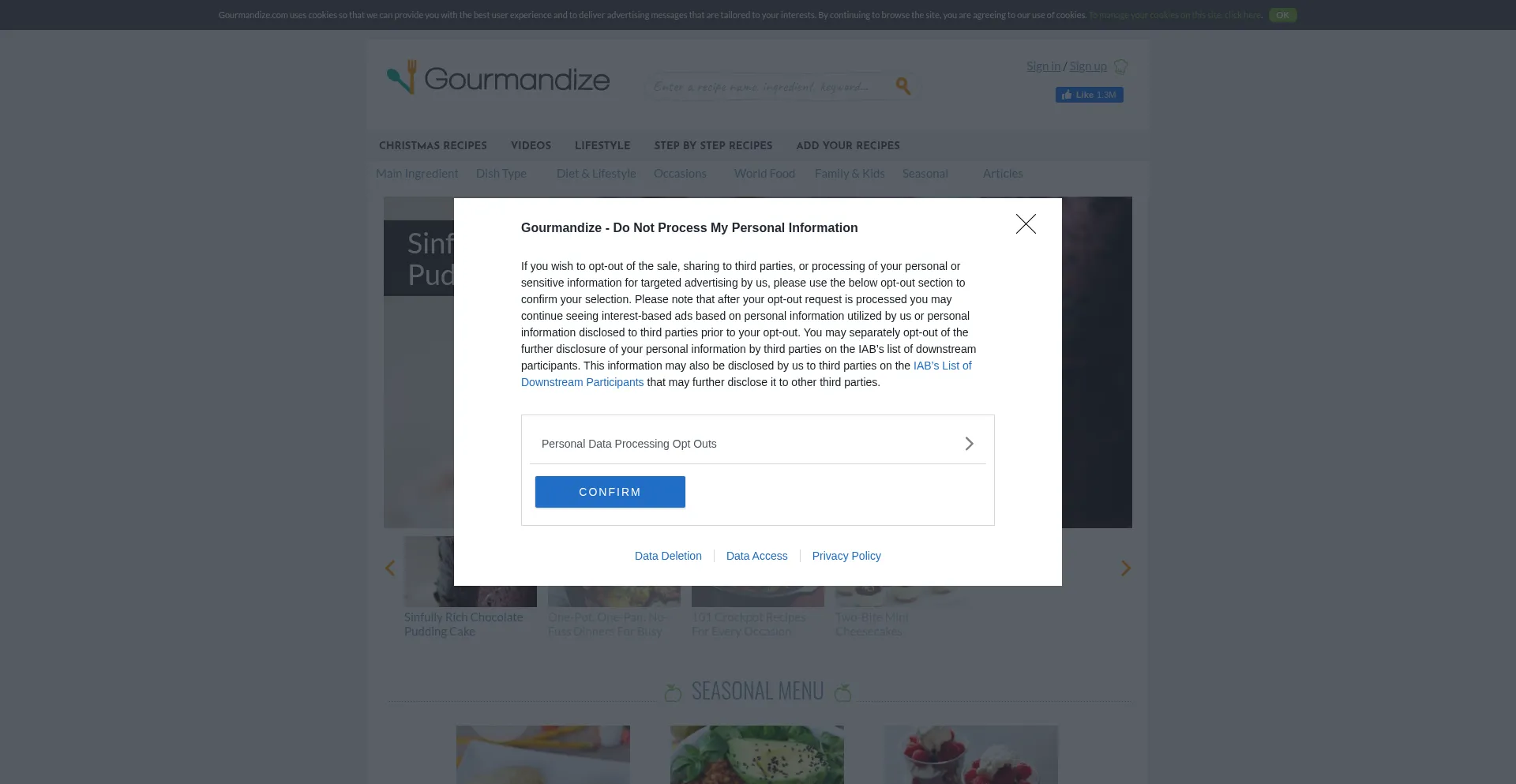Click the apple icon right of Seasonal Menu
This screenshot has width=1516, height=784.
click(x=843, y=692)
